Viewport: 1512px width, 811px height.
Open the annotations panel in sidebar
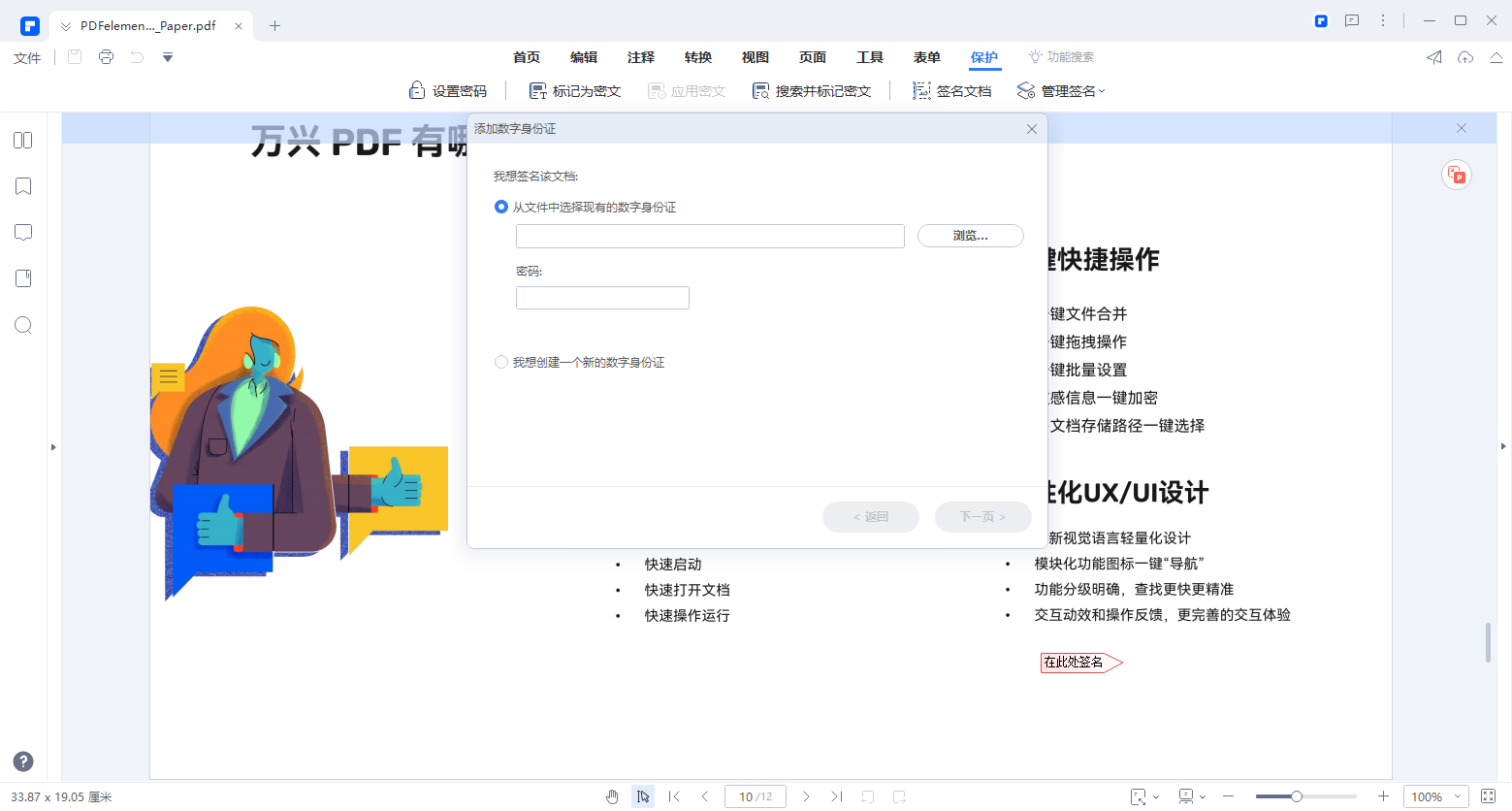click(x=22, y=232)
